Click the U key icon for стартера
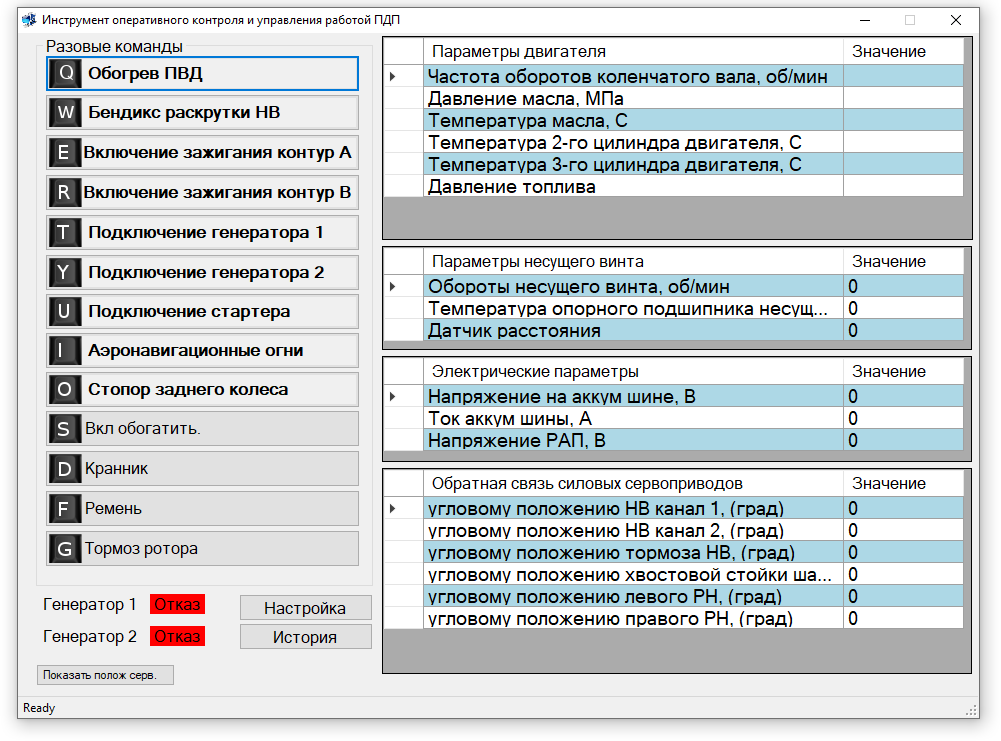1001x741 pixels. tap(65, 312)
